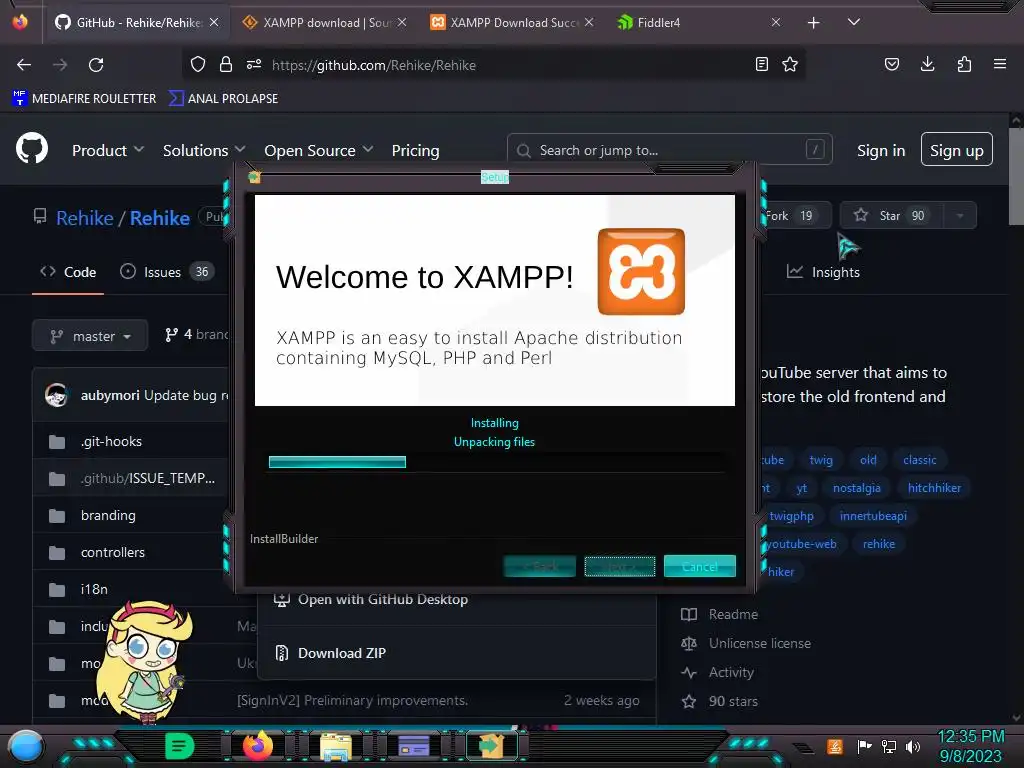Click the Cancel button in XAMPP setup
Screen dimensions: 1024x768
coord(699,566)
